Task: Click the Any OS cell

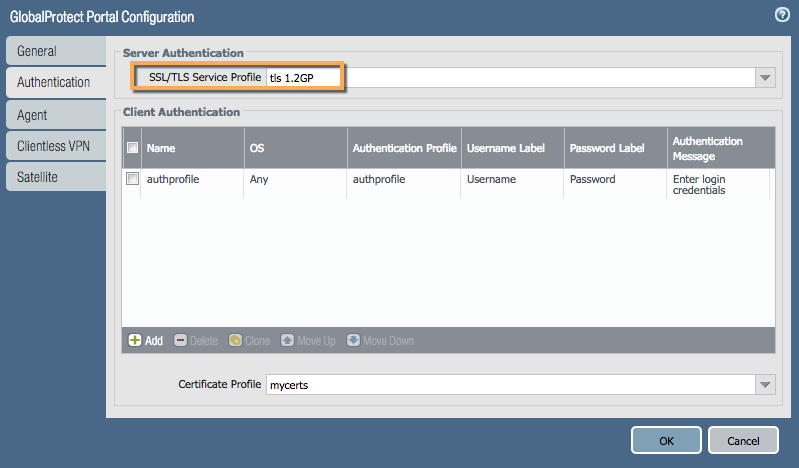Action: [296, 184]
